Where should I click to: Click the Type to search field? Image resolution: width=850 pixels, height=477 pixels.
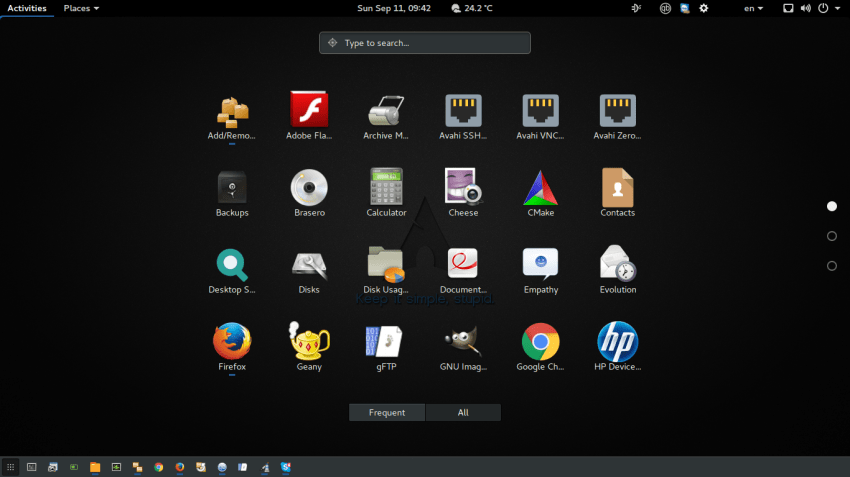tap(425, 43)
